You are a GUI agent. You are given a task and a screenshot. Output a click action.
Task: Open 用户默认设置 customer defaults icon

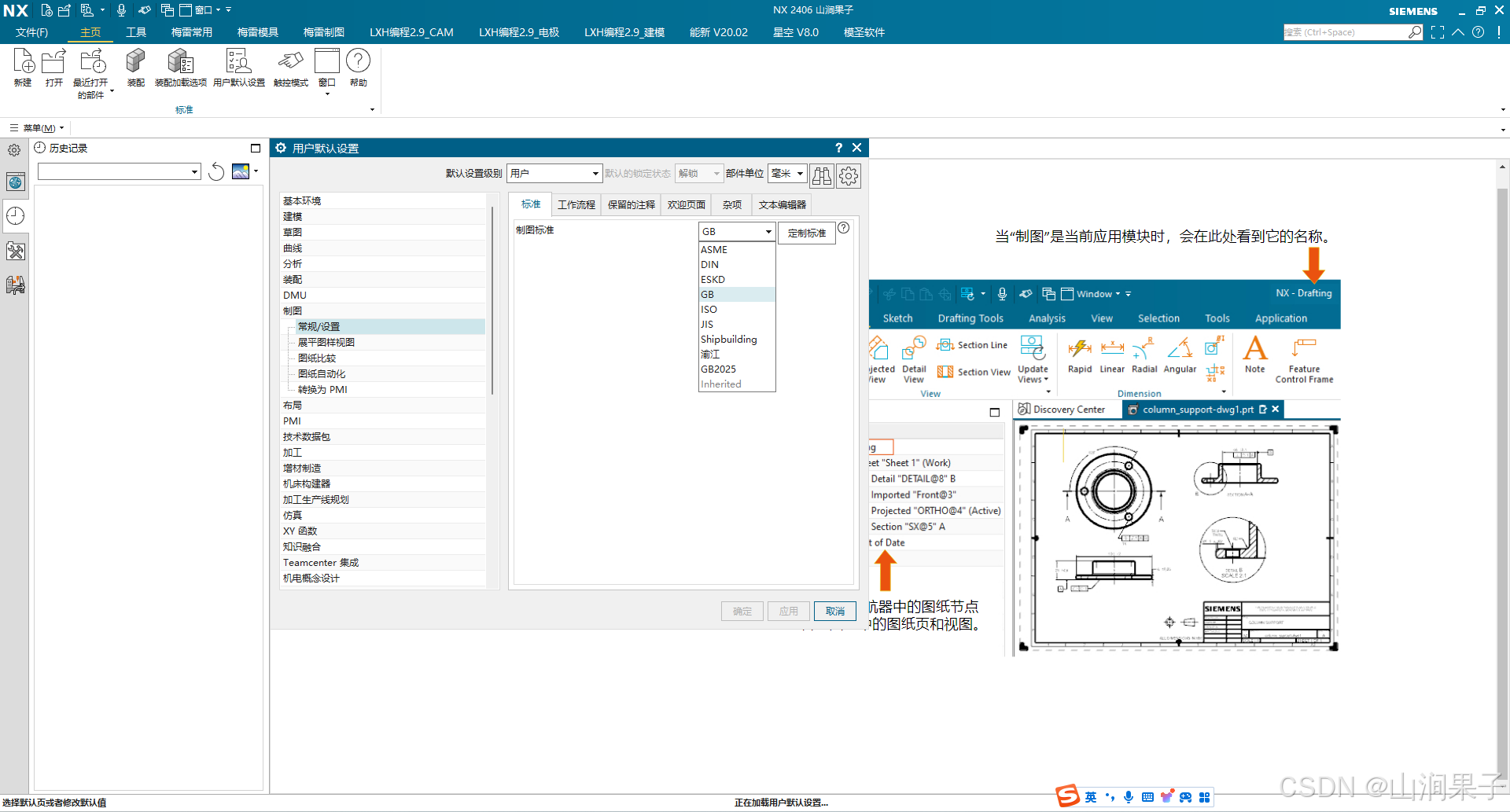[238, 62]
